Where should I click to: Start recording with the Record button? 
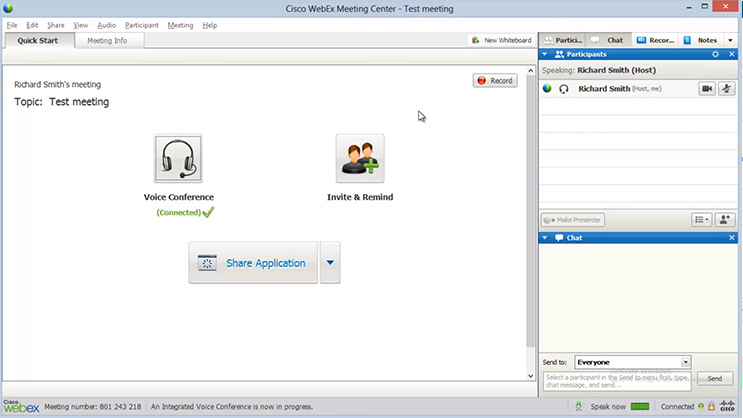[495, 81]
